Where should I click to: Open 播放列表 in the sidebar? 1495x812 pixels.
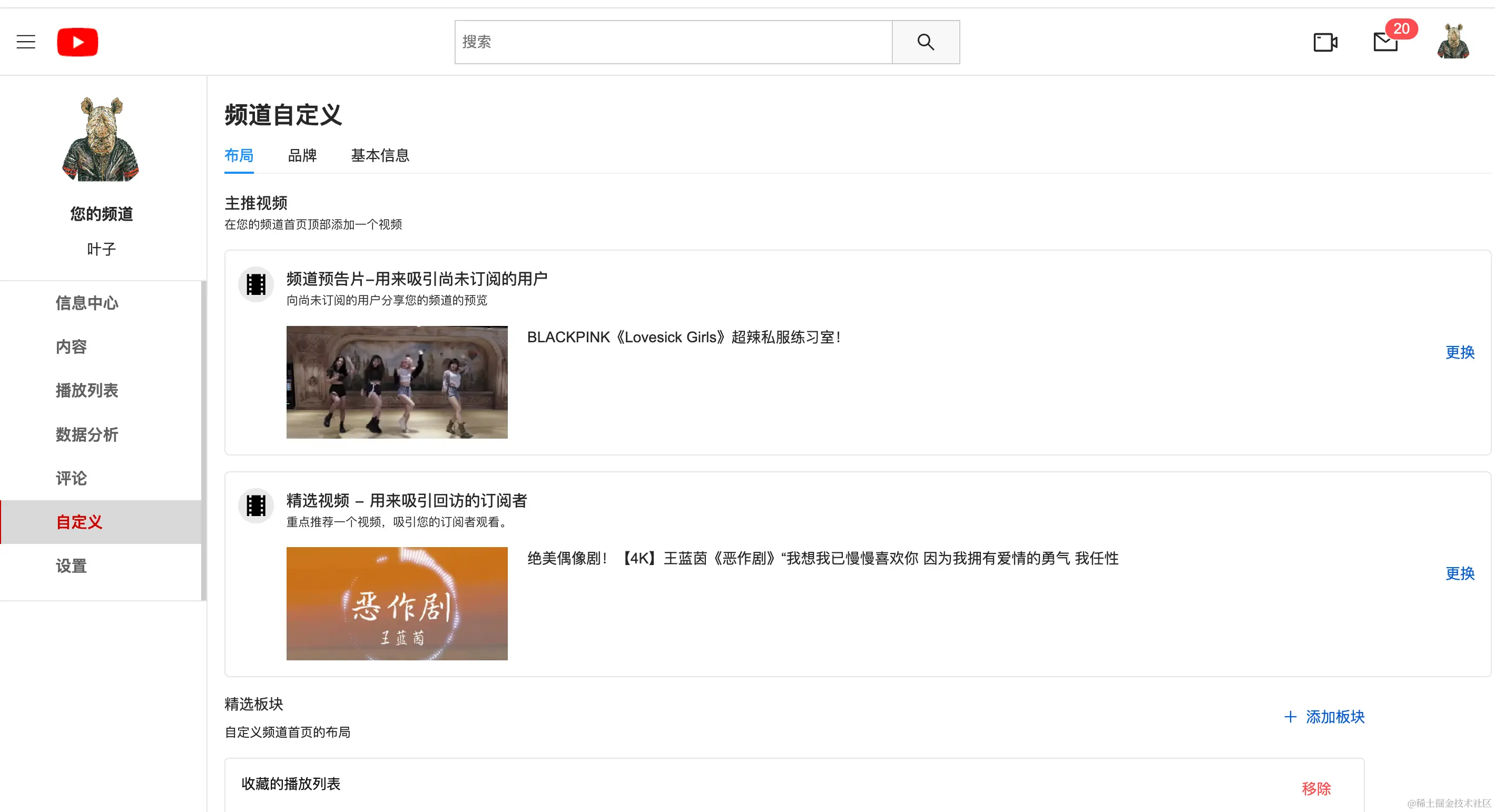coord(87,390)
